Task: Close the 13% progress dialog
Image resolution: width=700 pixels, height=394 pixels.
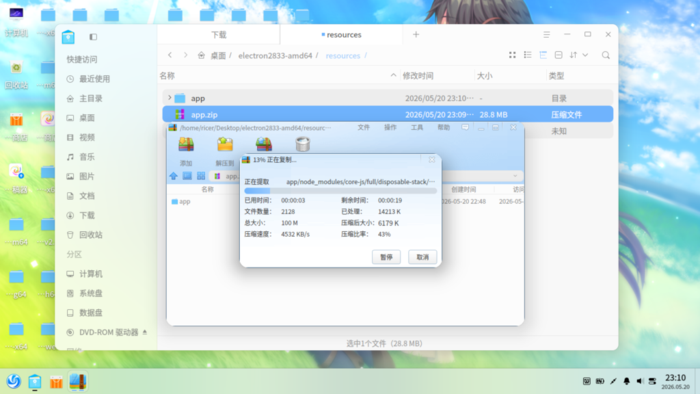Action: pyautogui.click(x=432, y=160)
